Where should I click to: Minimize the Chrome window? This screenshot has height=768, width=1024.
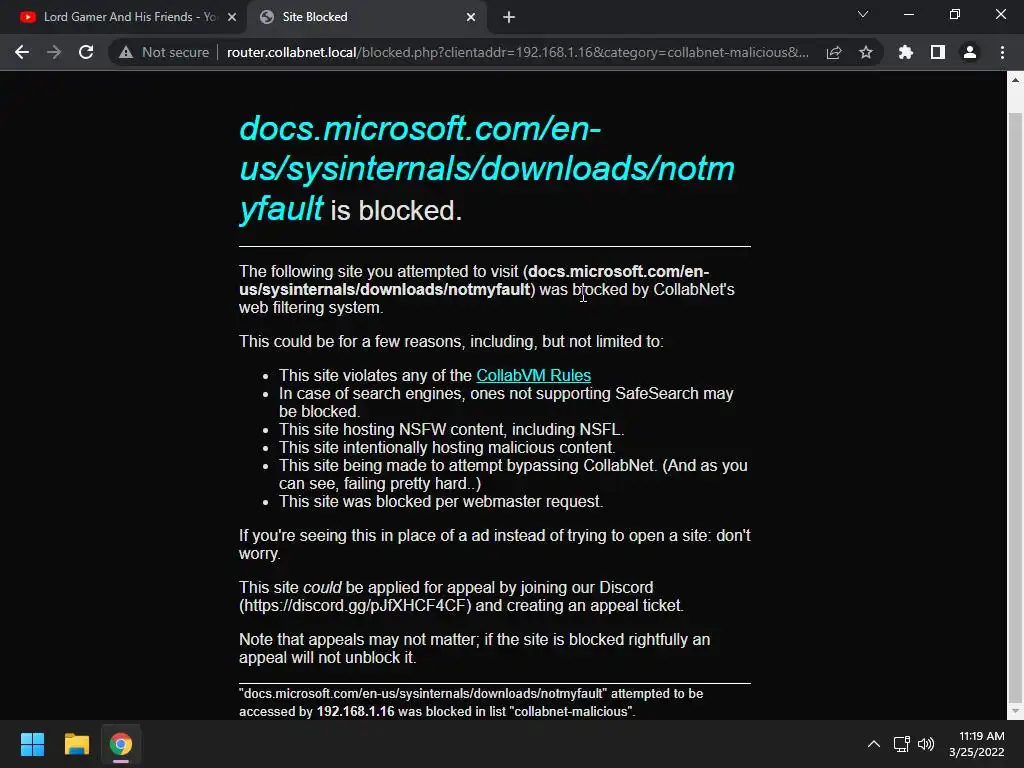909,14
